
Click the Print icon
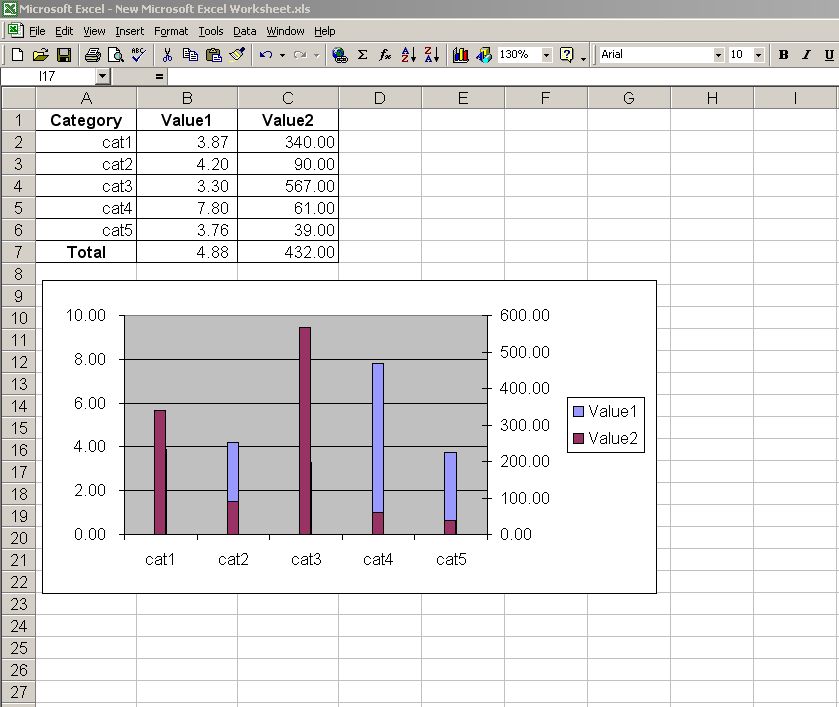tap(92, 55)
